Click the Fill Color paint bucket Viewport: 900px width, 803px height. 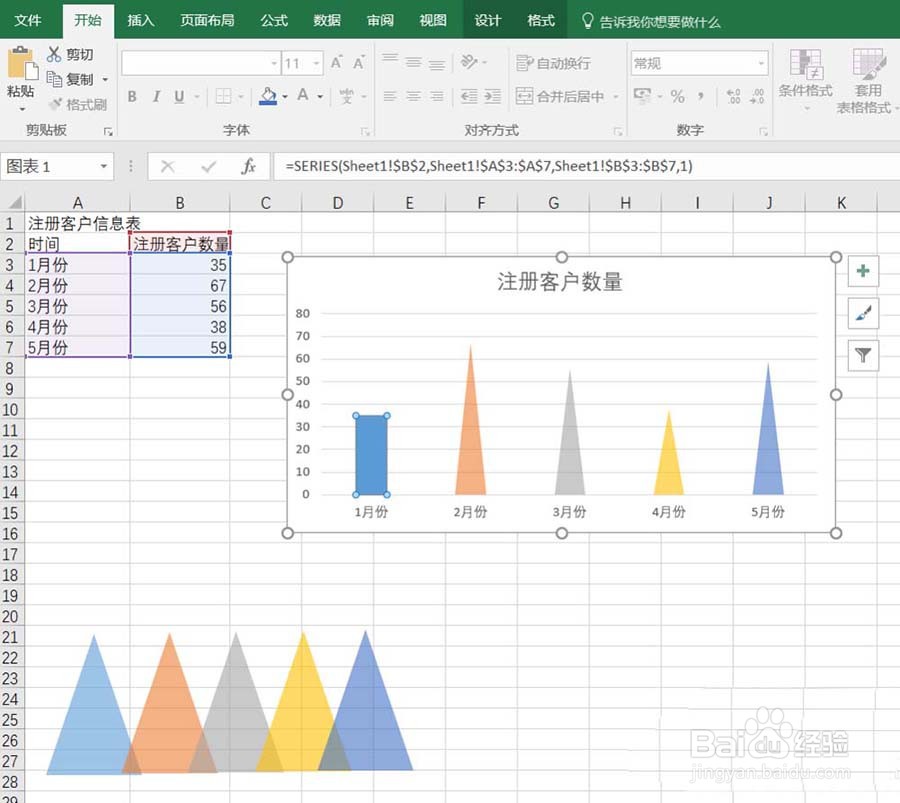click(x=268, y=96)
